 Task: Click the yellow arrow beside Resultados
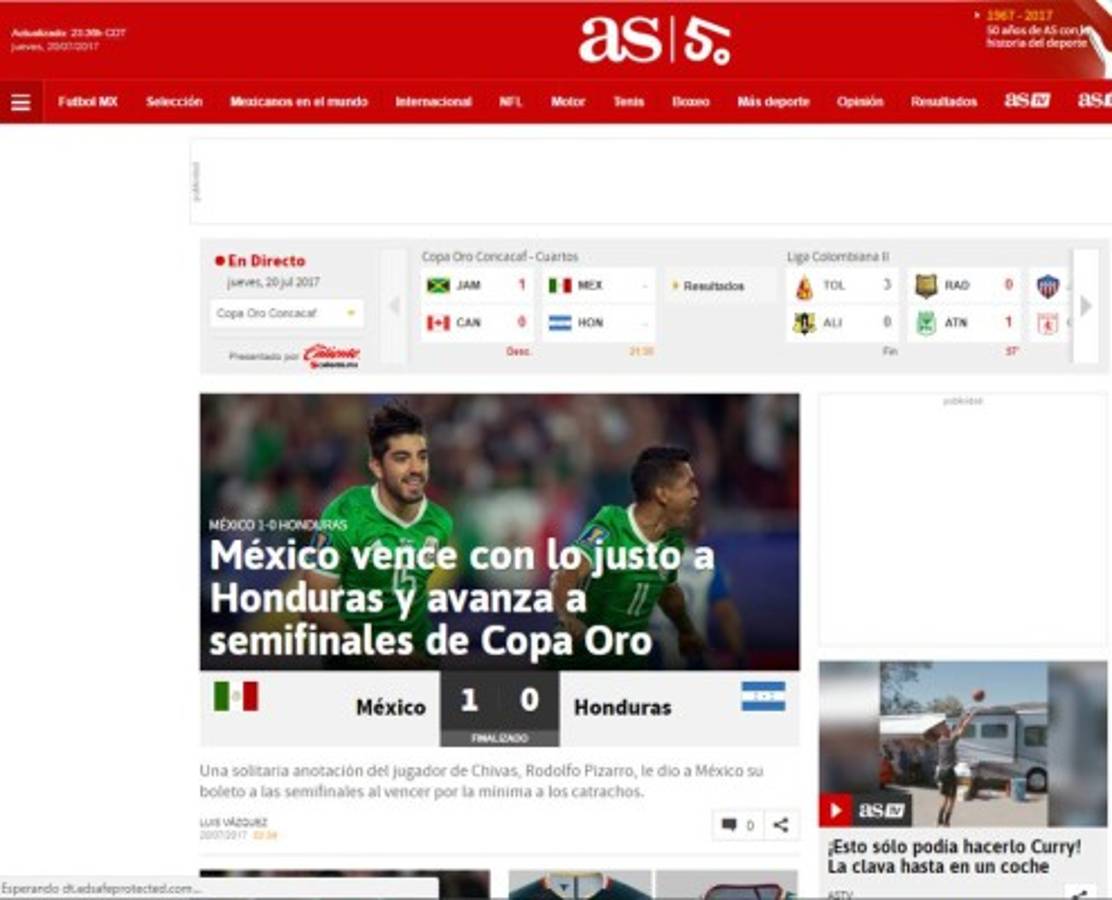pos(675,285)
